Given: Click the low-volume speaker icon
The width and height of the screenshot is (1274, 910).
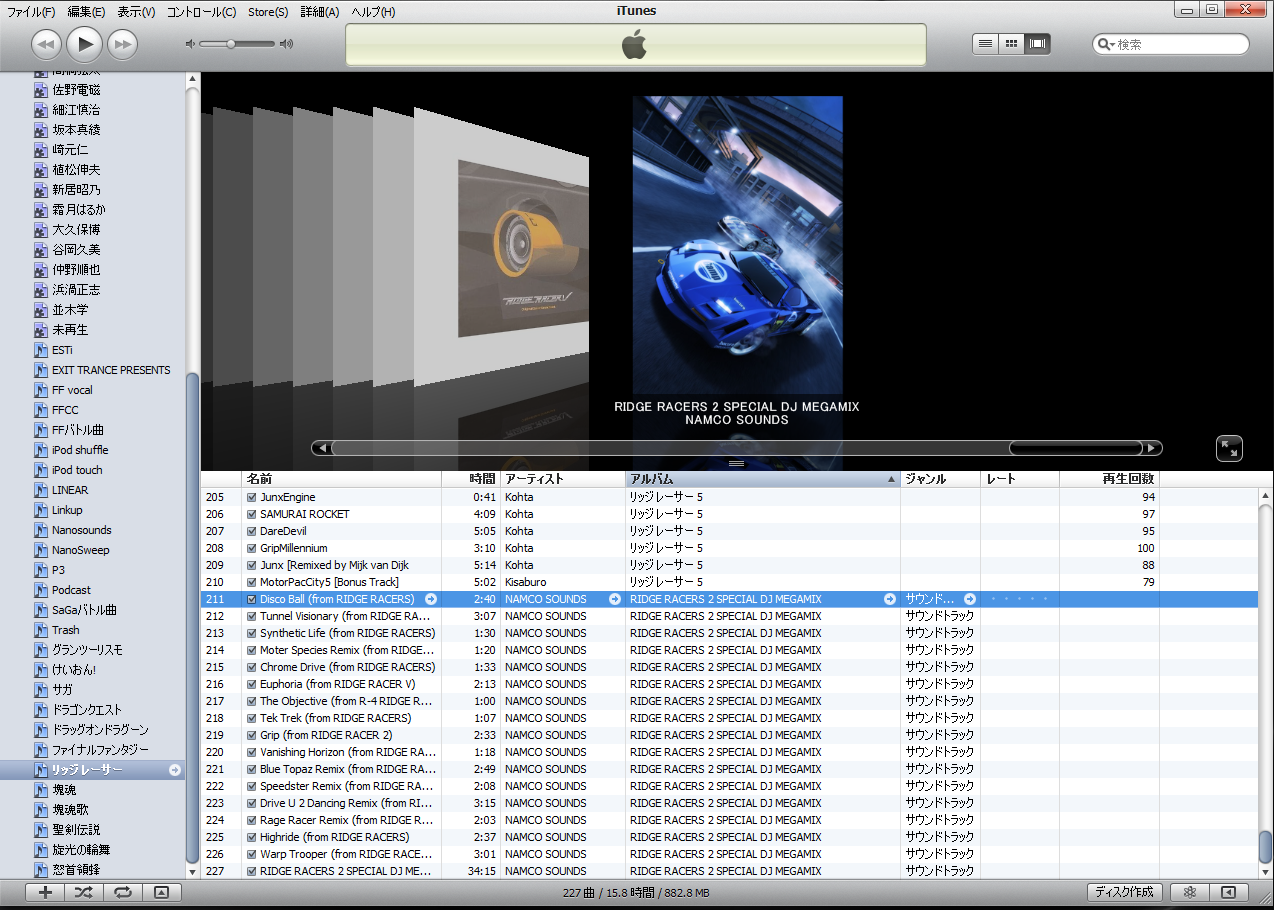Looking at the screenshot, I should 190,44.
